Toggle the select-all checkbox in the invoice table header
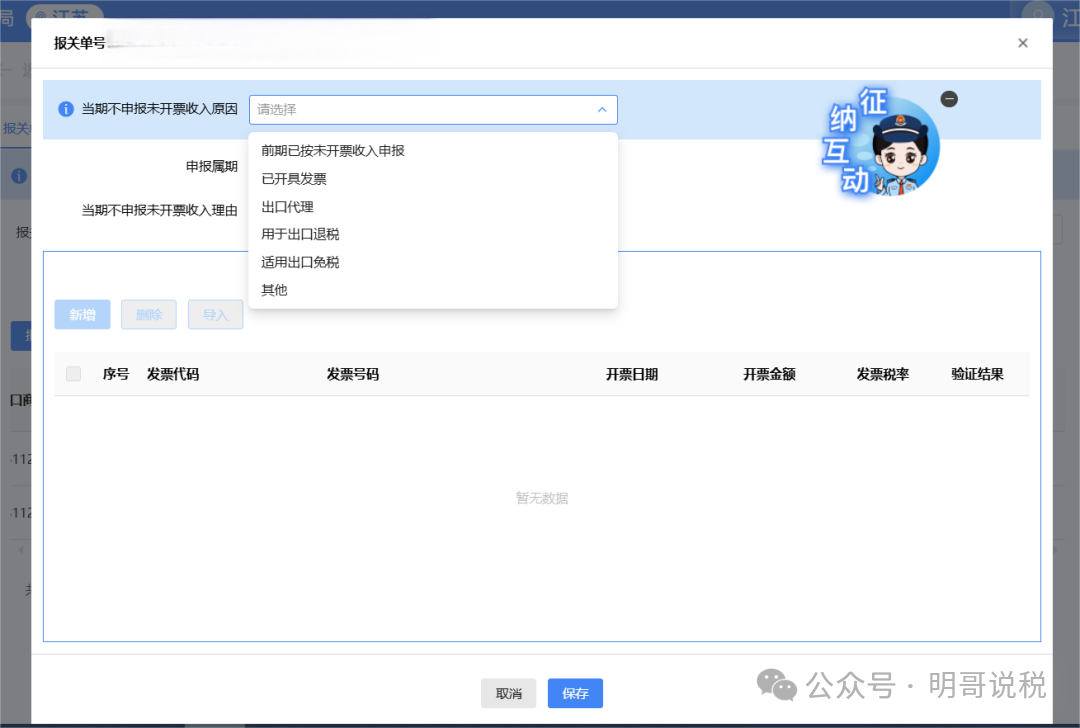Viewport: 1080px width, 728px height. tap(73, 373)
